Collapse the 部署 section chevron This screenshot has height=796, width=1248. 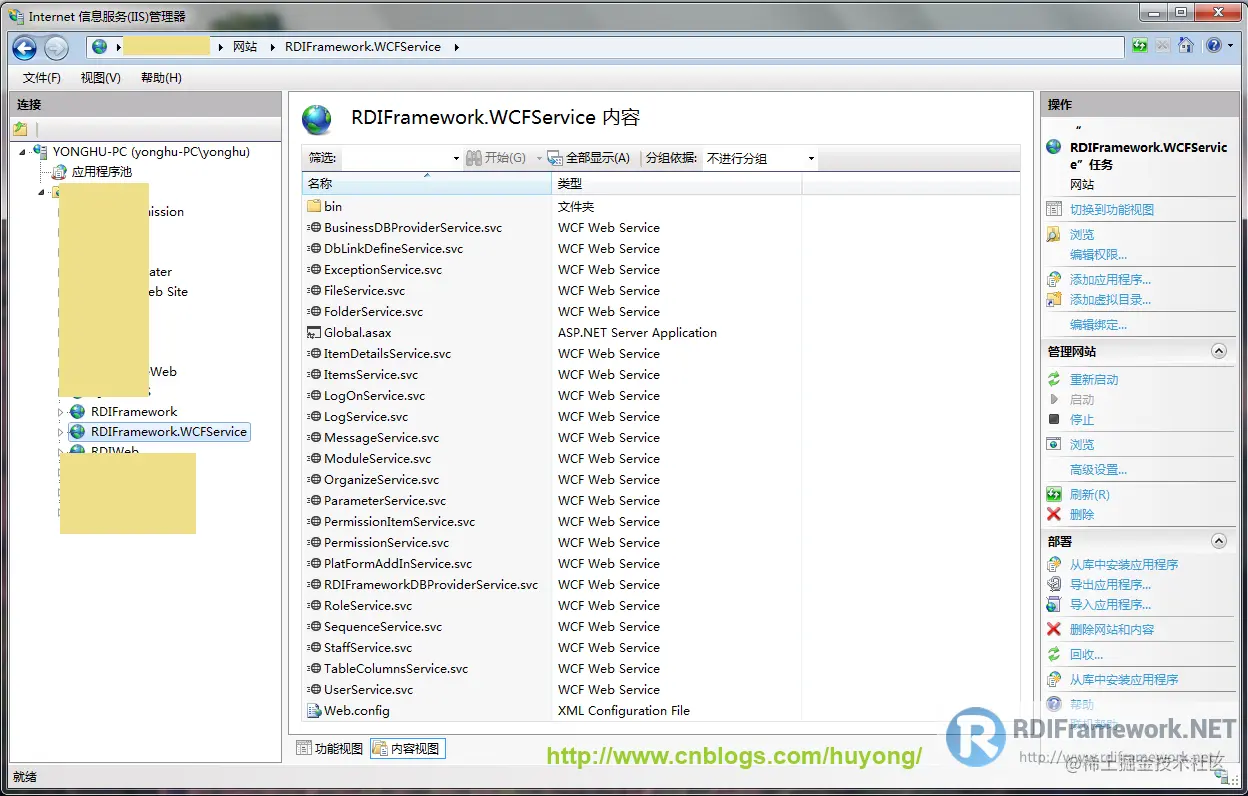click(1218, 541)
